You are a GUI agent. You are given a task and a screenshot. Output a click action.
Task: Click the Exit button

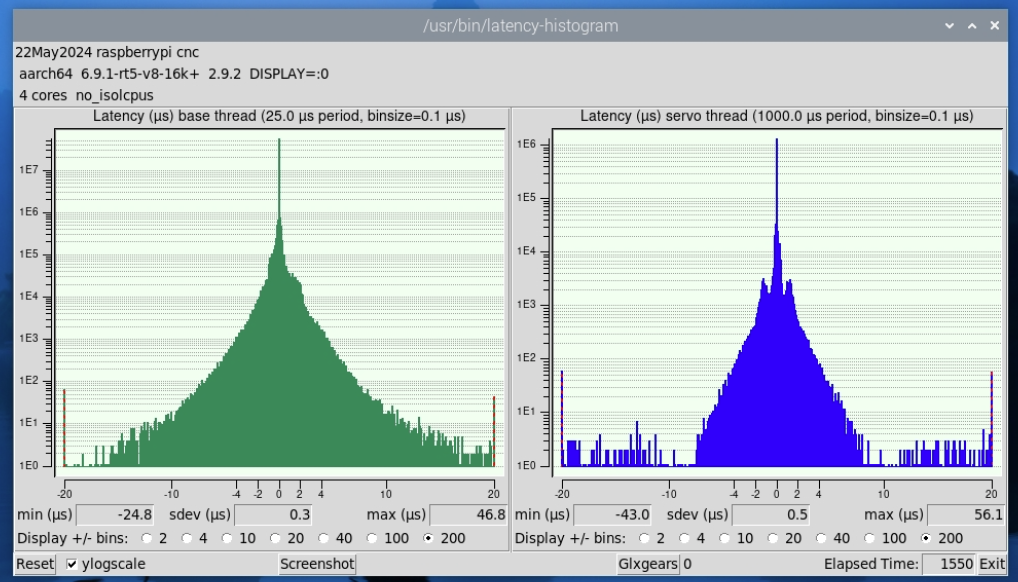tap(992, 564)
